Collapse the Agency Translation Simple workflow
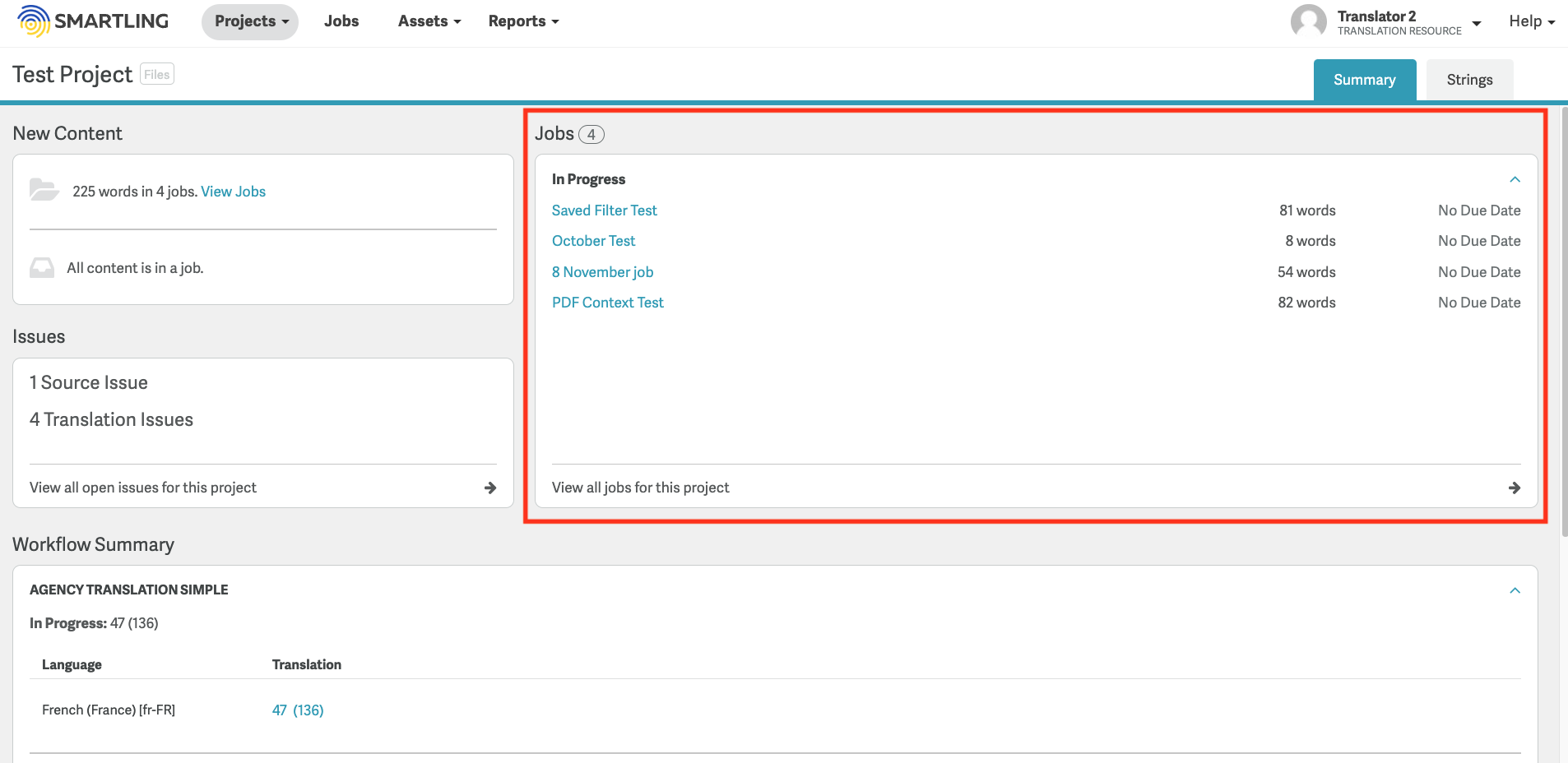This screenshot has width=1568, height=763. [x=1515, y=590]
